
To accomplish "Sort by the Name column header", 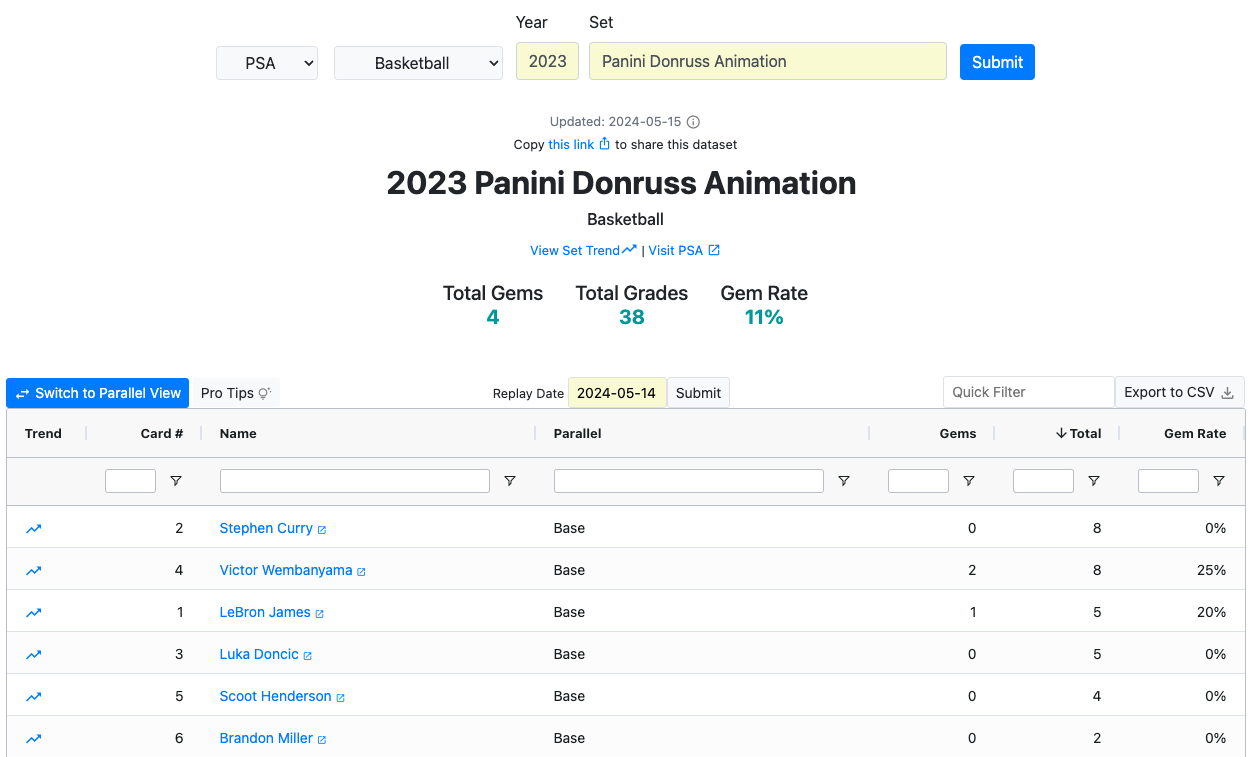I will [x=238, y=433].
